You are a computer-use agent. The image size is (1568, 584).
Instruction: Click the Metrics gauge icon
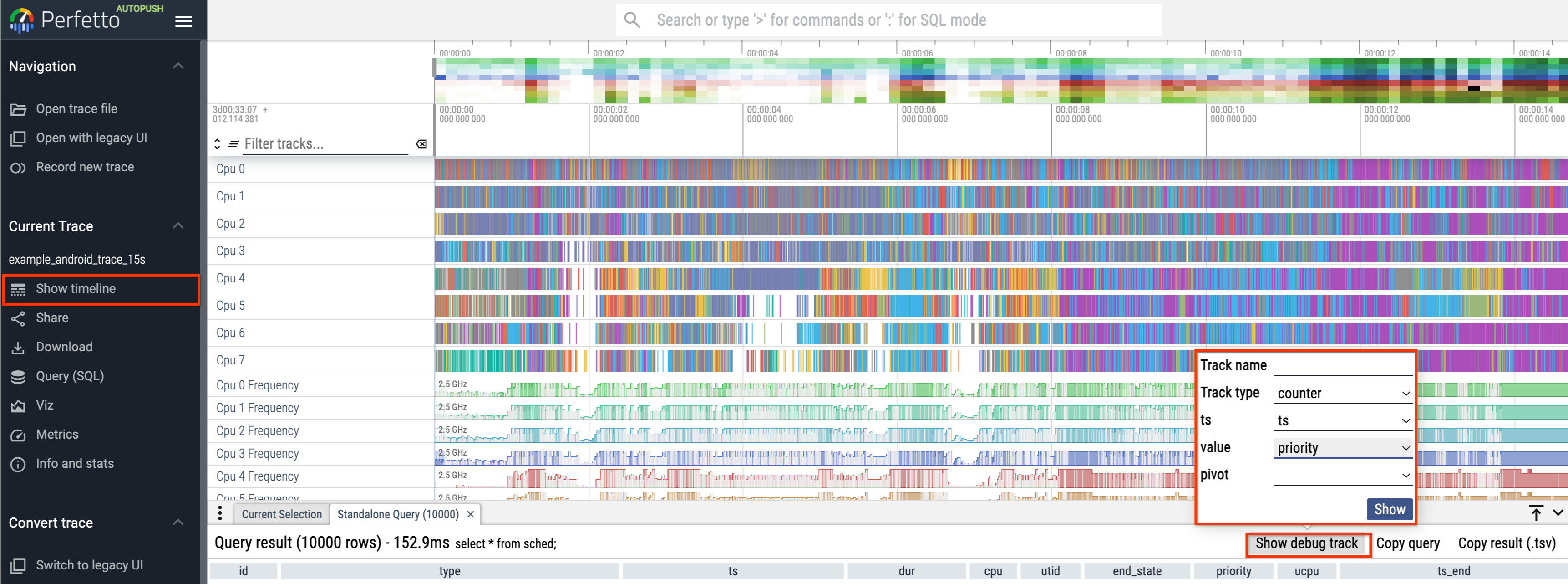[18, 435]
